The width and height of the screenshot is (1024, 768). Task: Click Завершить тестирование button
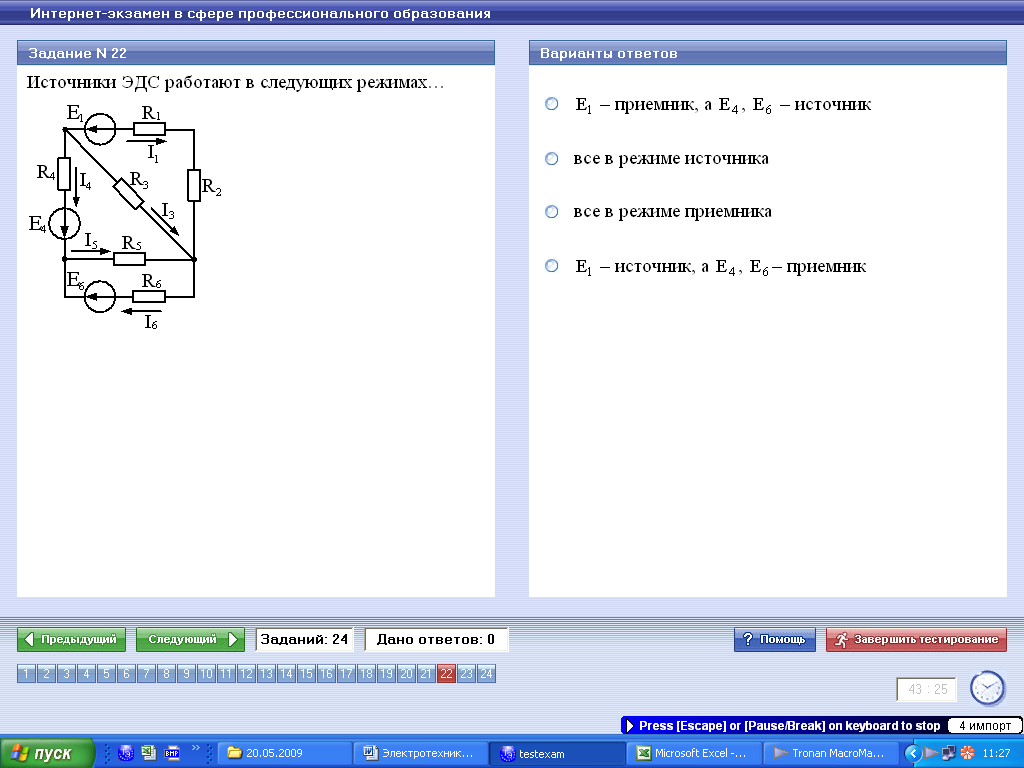click(x=916, y=639)
